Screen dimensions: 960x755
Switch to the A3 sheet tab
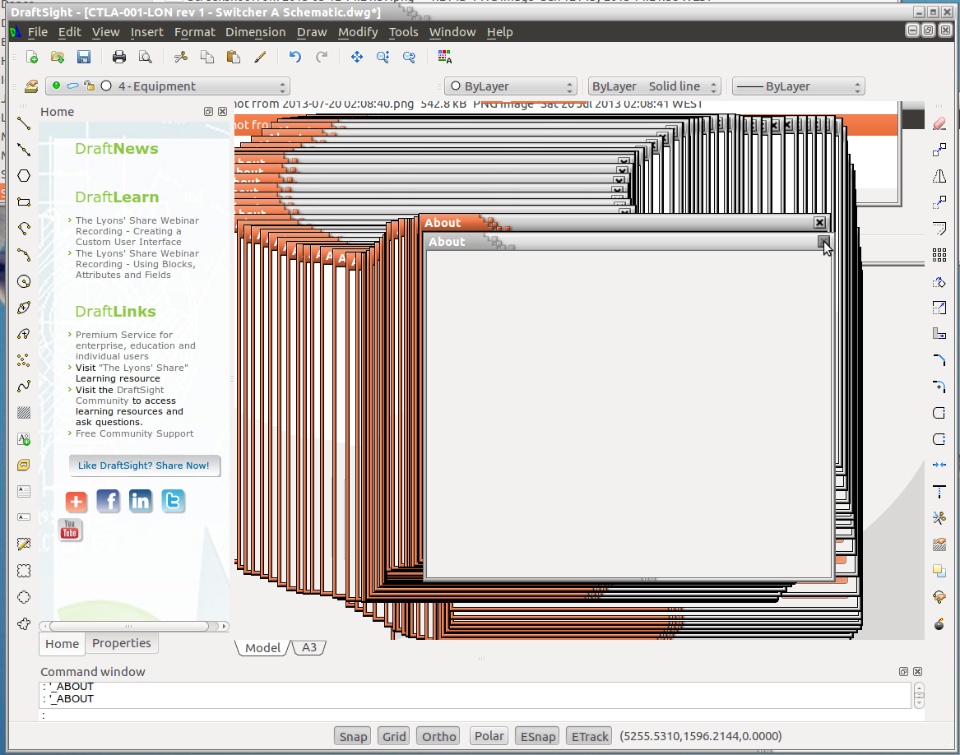point(309,647)
